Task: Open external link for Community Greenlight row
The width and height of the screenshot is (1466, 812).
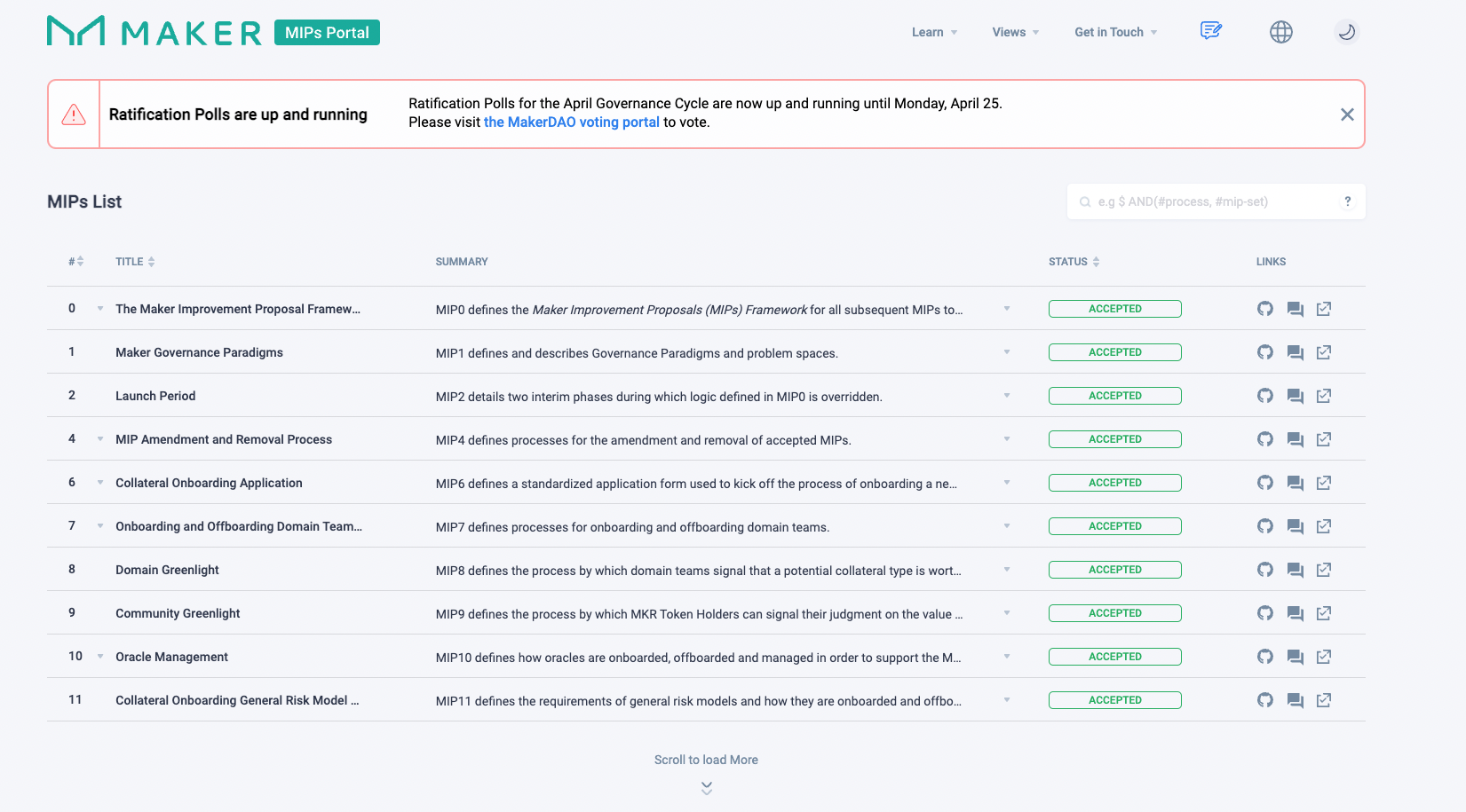Action: tap(1324, 613)
